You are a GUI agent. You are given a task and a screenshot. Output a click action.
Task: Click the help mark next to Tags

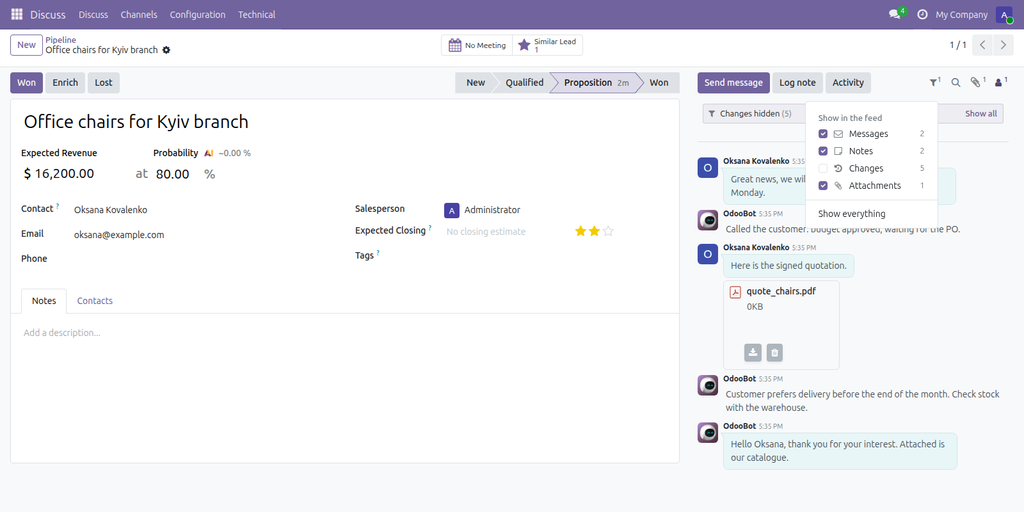[378, 253]
